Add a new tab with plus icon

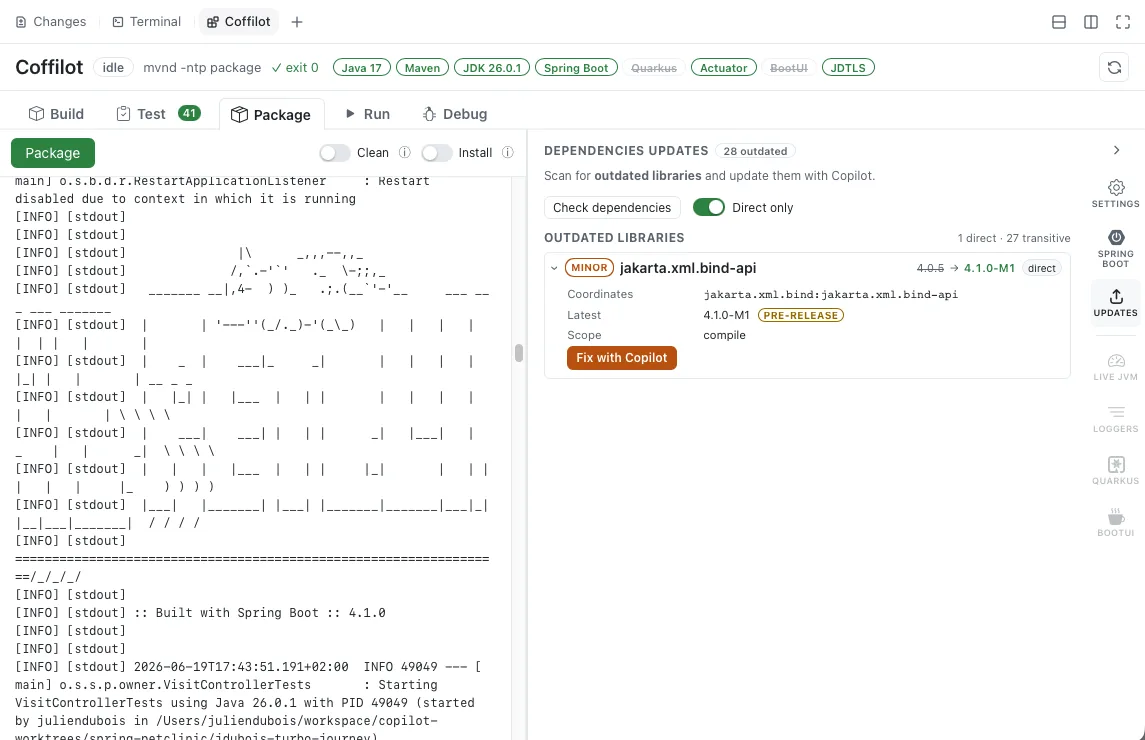[296, 22]
